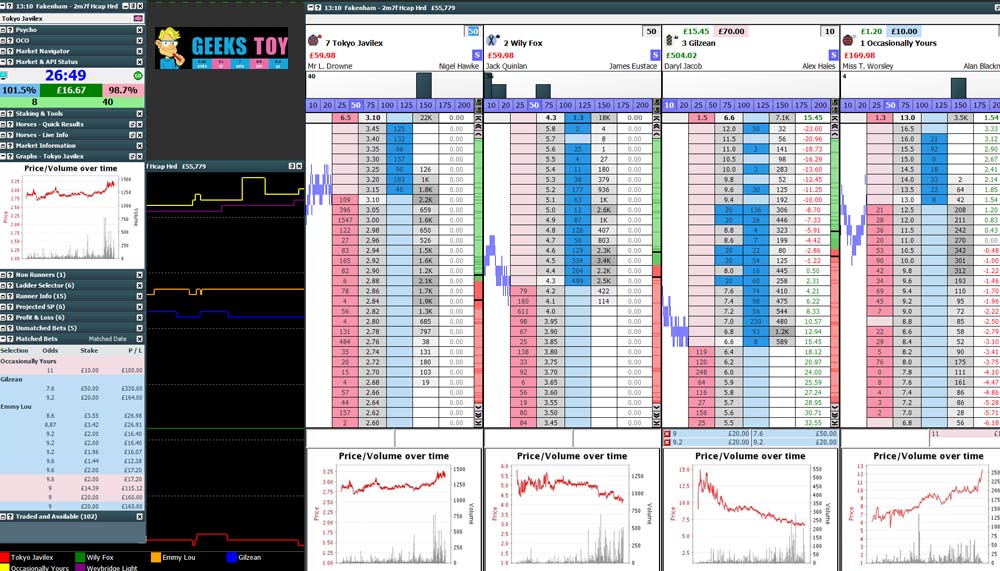Image resolution: width=1000 pixels, height=571 pixels.
Task: Click the detach icon on Horses - Live Info
Action: (132, 135)
